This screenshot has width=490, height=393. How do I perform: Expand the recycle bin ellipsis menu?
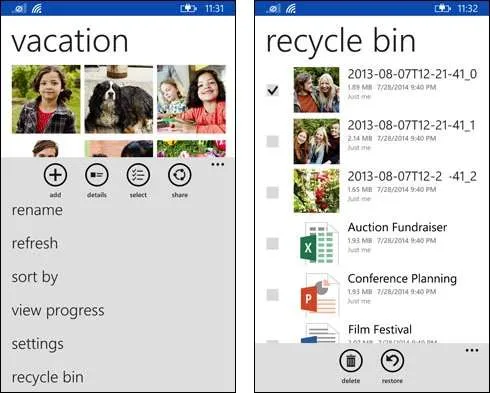pyautogui.click(x=472, y=350)
